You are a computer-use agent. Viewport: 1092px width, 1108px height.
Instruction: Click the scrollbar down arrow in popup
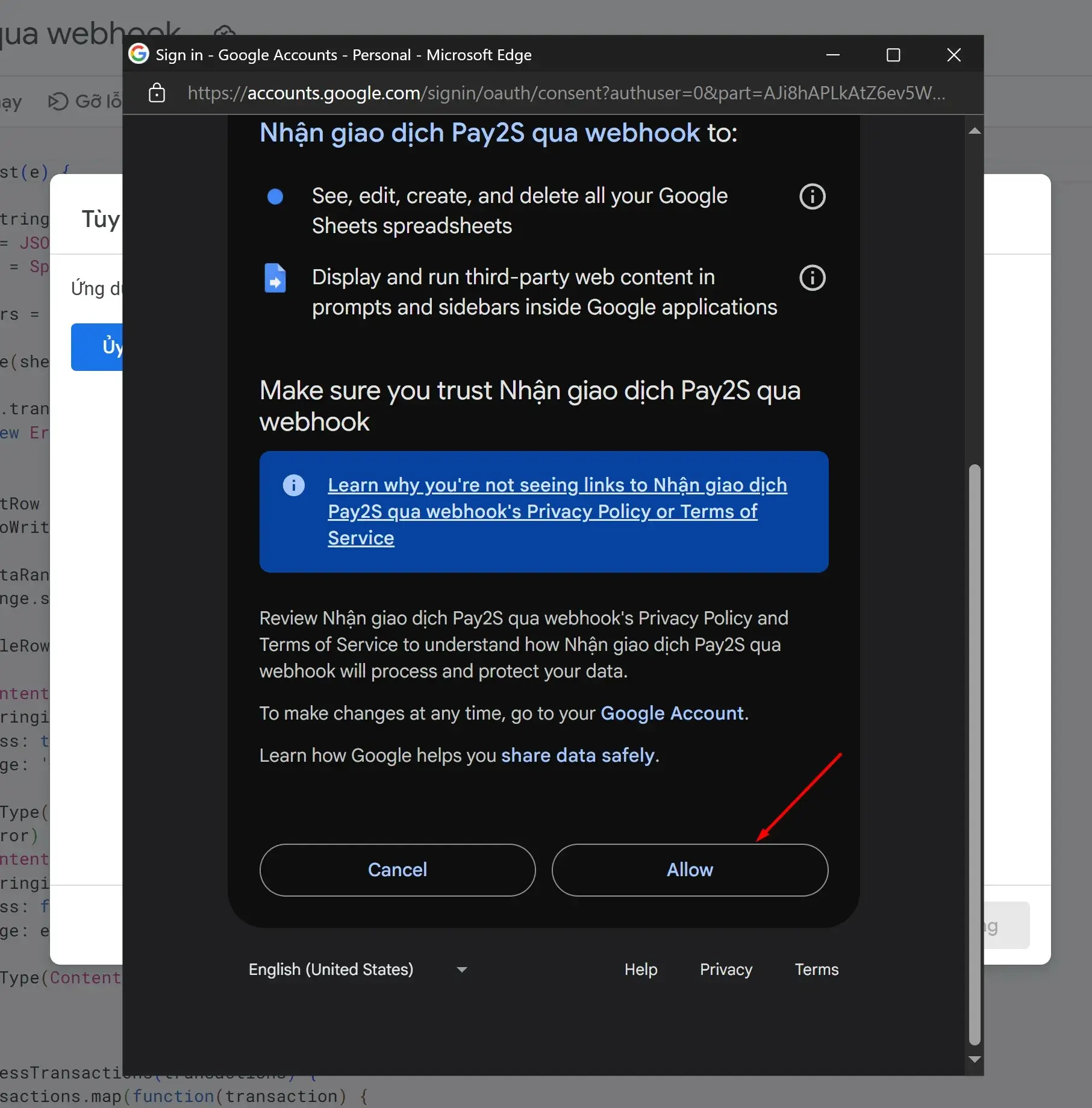[x=975, y=1059]
